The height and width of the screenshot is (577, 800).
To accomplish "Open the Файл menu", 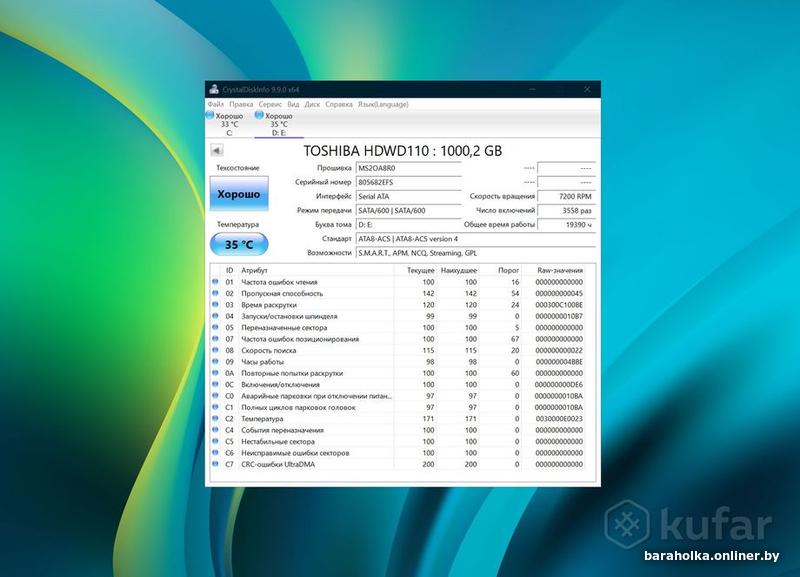I will point(216,104).
